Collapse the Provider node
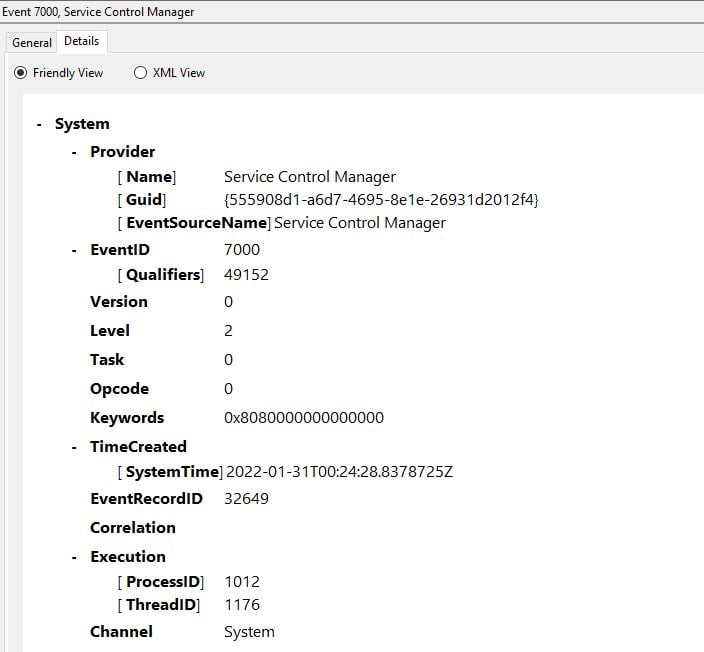 [x=75, y=152]
